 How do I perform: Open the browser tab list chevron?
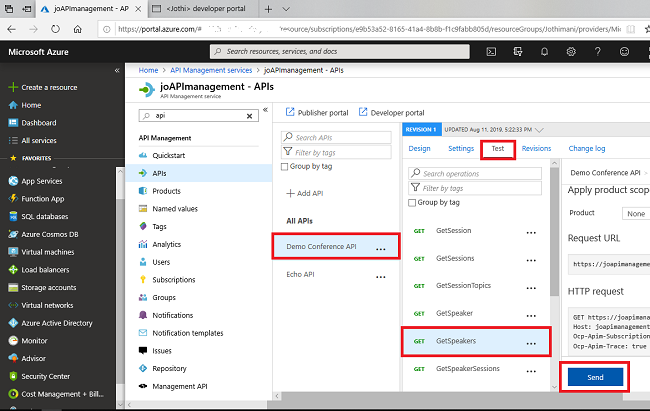click(x=286, y=9)
